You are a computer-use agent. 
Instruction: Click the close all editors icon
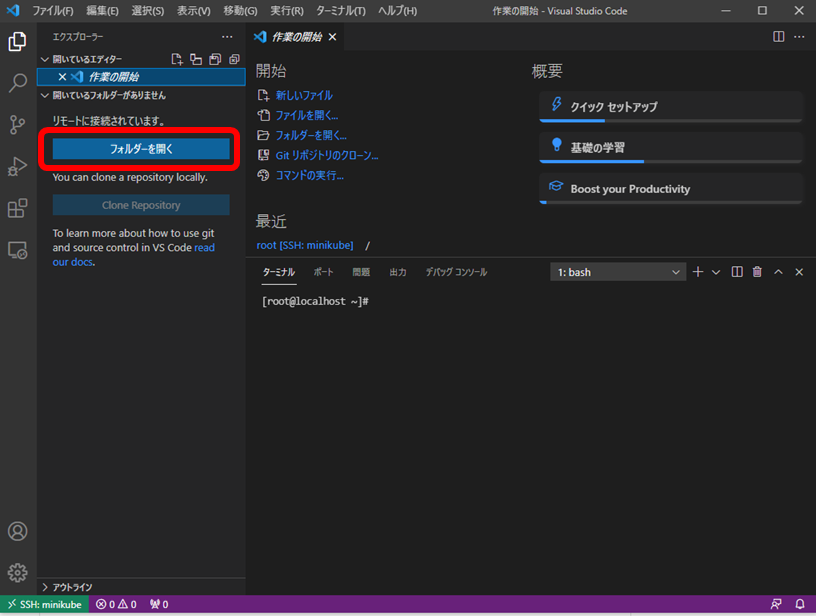235,59
